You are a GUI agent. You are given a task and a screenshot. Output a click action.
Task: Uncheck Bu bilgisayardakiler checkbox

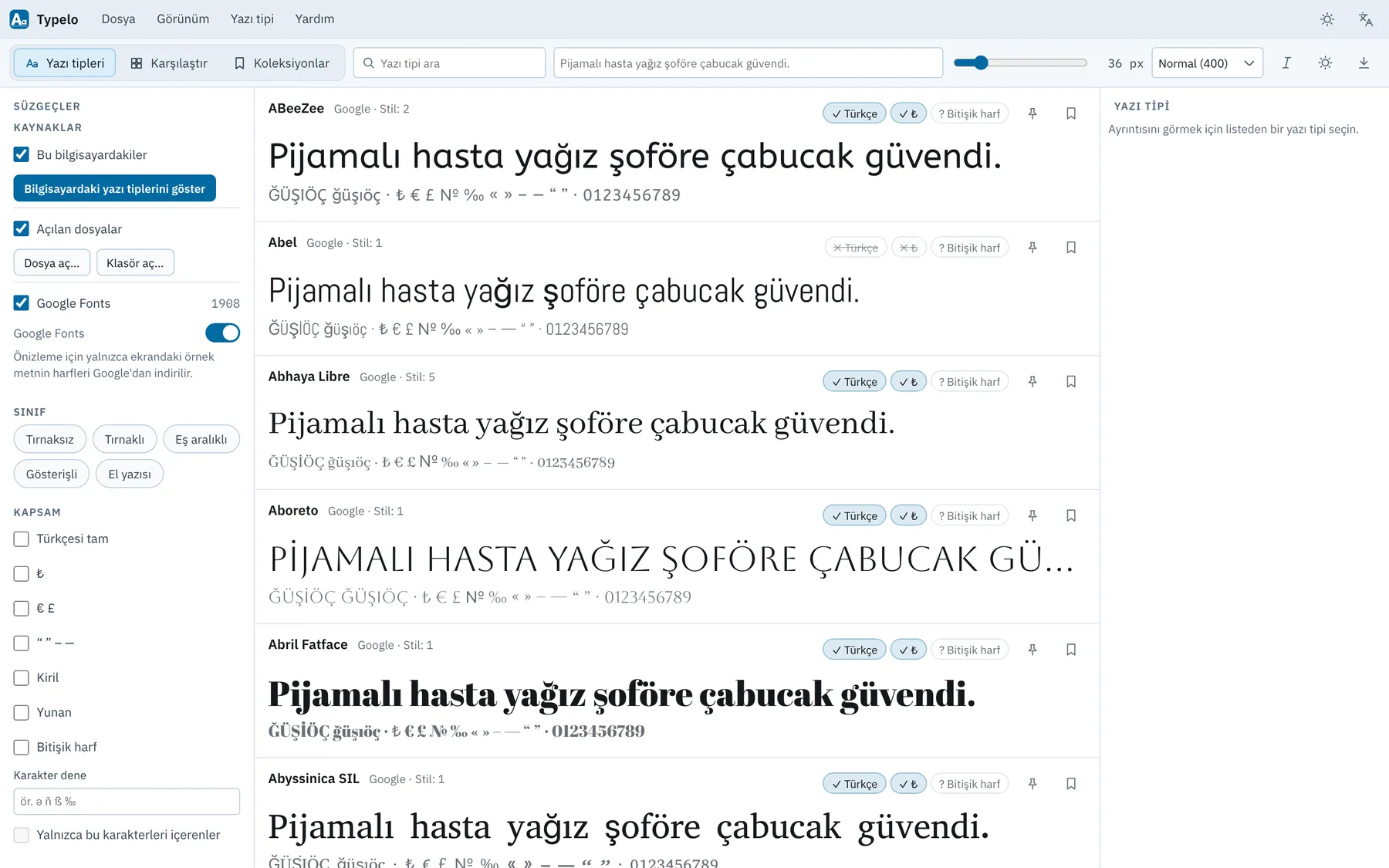point(22,154)
